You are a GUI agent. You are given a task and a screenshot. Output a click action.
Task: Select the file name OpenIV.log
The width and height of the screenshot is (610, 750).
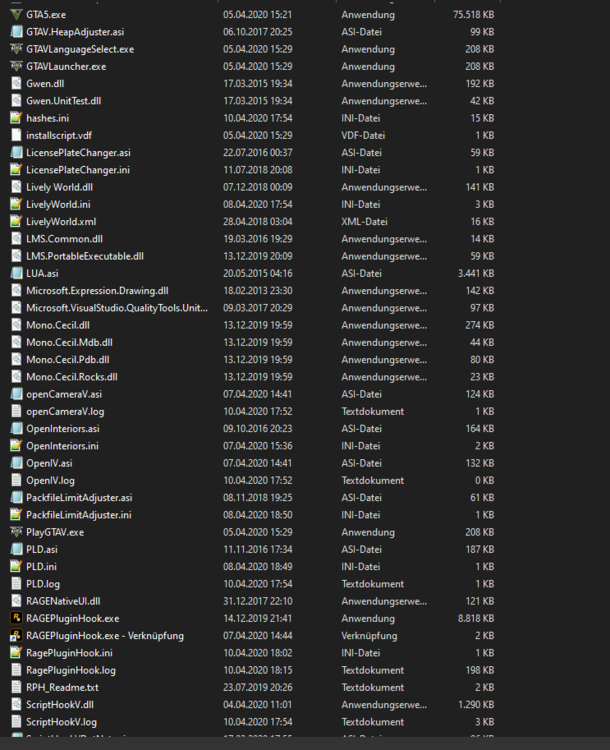pos(50,480)
